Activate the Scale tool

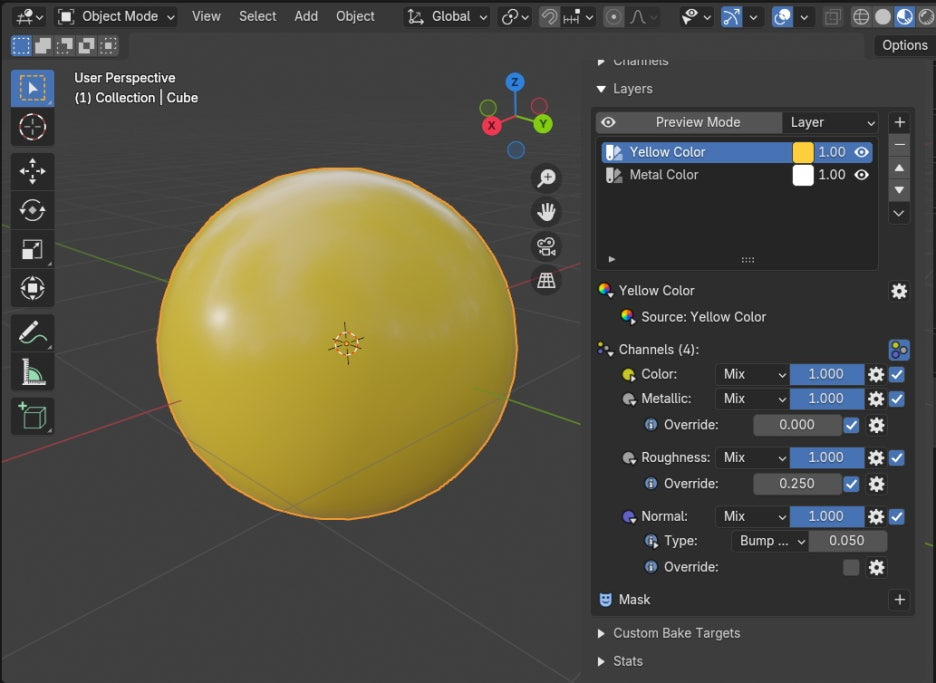point(32,249)
